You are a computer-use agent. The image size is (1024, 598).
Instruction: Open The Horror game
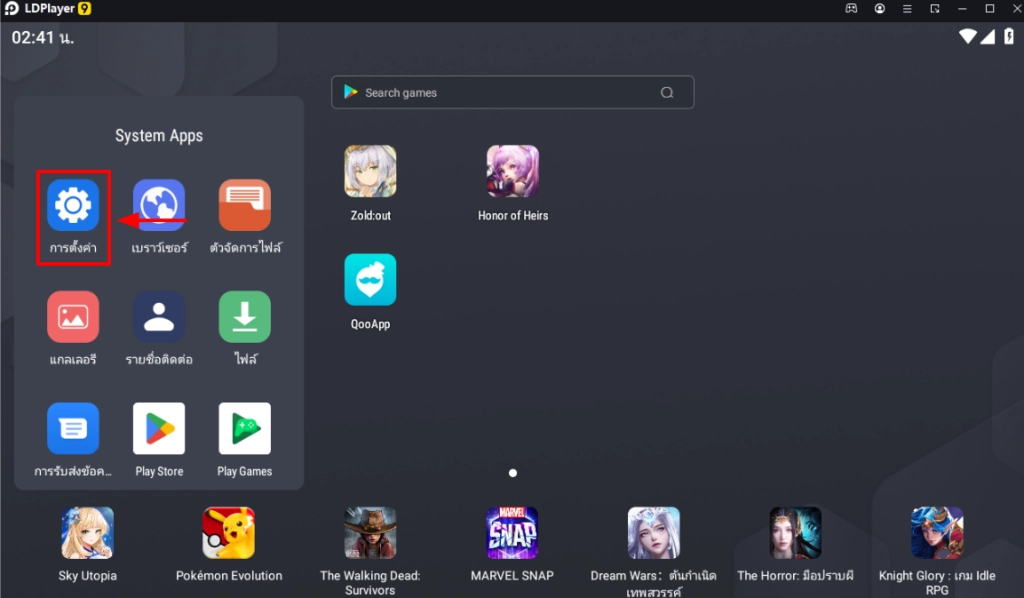795,533
